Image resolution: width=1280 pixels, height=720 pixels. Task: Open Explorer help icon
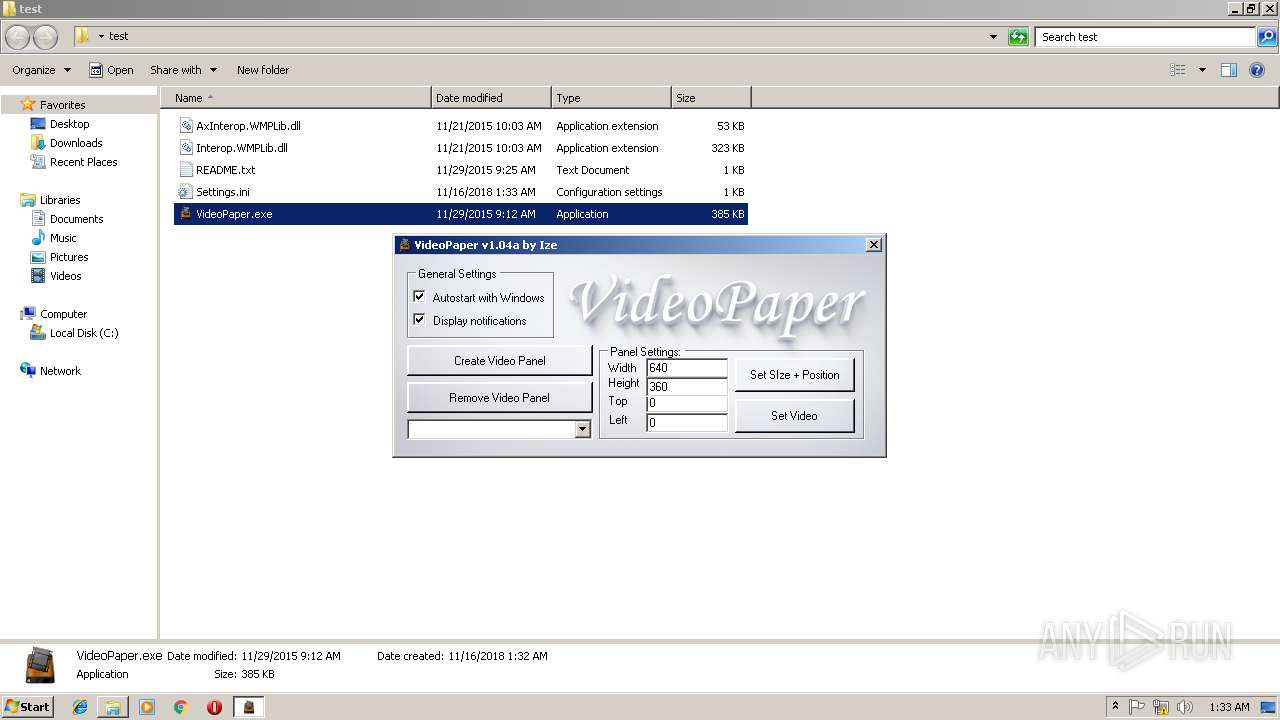[x=1258, y=70]
